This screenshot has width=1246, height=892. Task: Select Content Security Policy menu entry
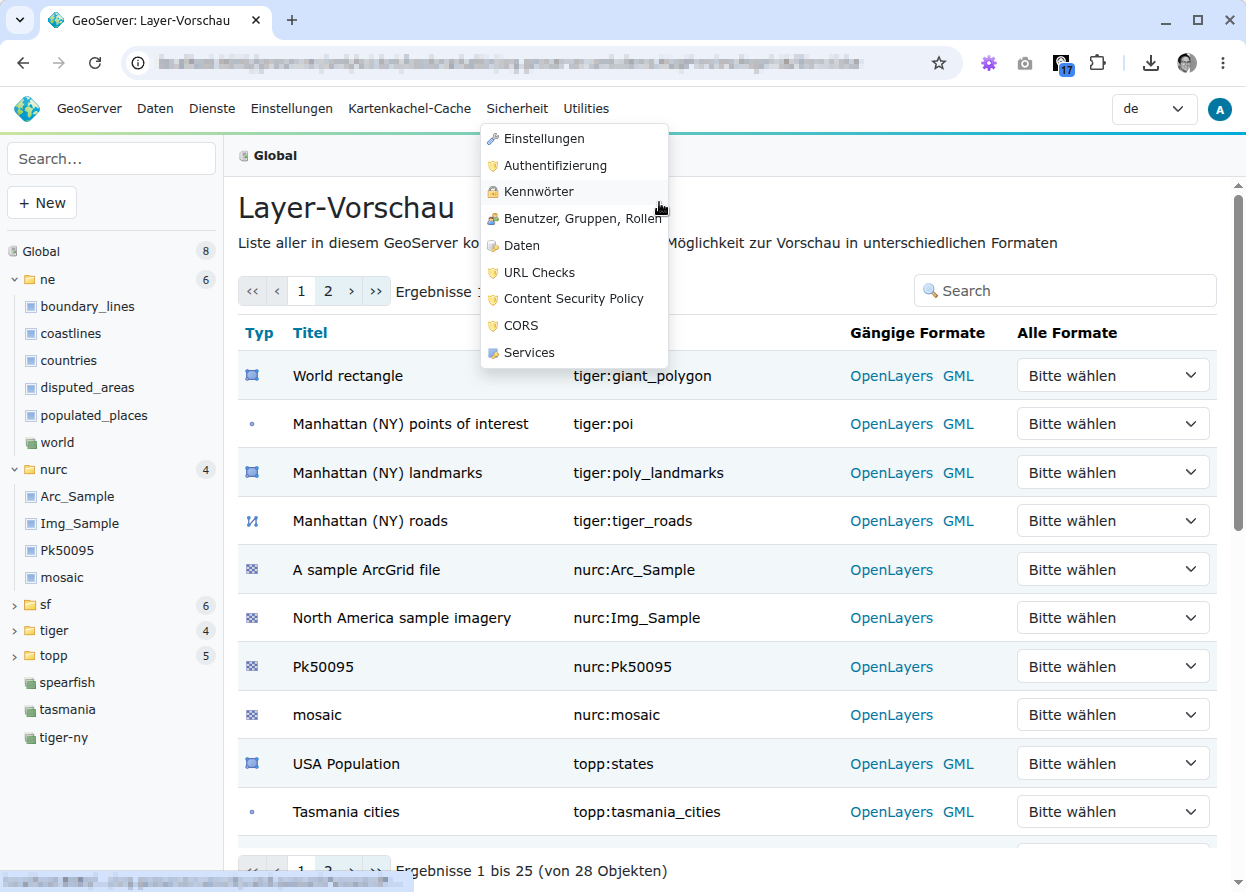(574, 299)
